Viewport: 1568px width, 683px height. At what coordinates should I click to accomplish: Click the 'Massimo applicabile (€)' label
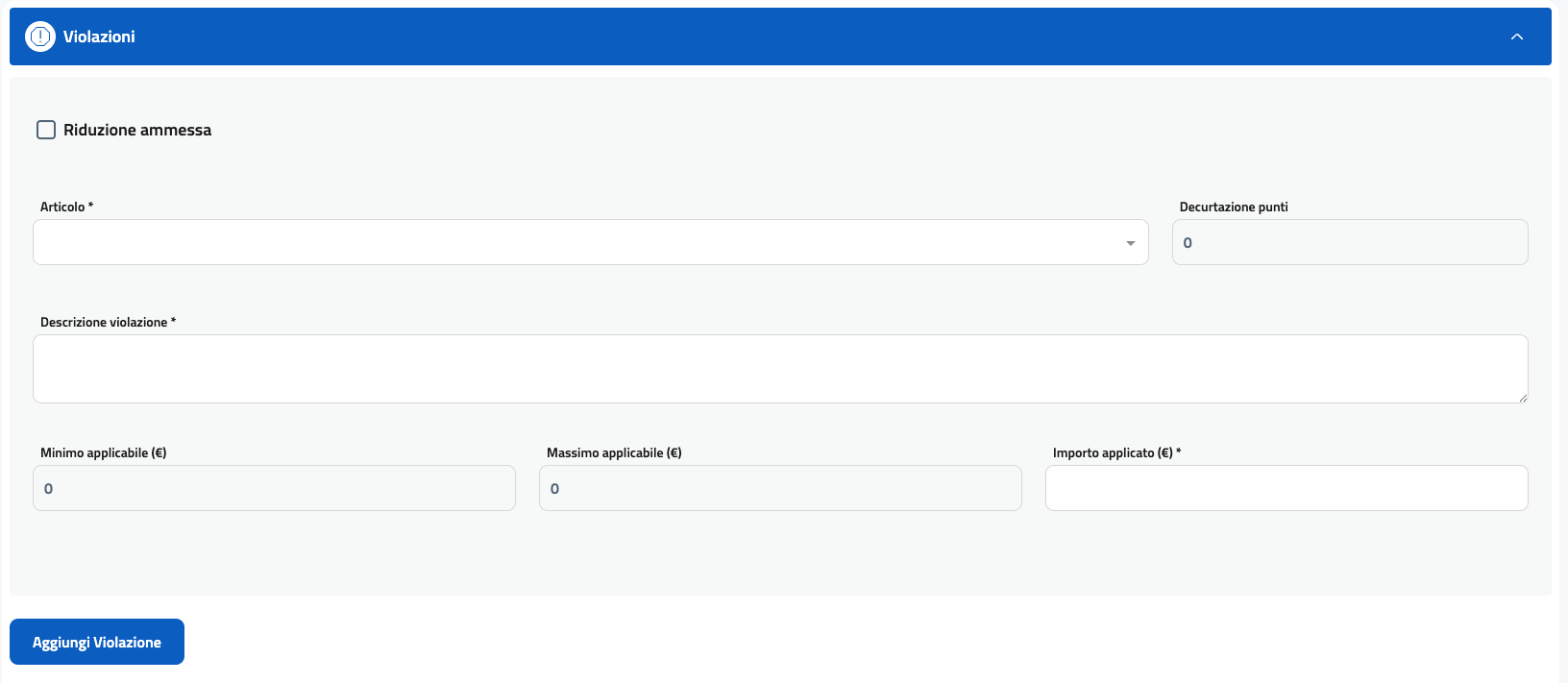tap(614, 452)
